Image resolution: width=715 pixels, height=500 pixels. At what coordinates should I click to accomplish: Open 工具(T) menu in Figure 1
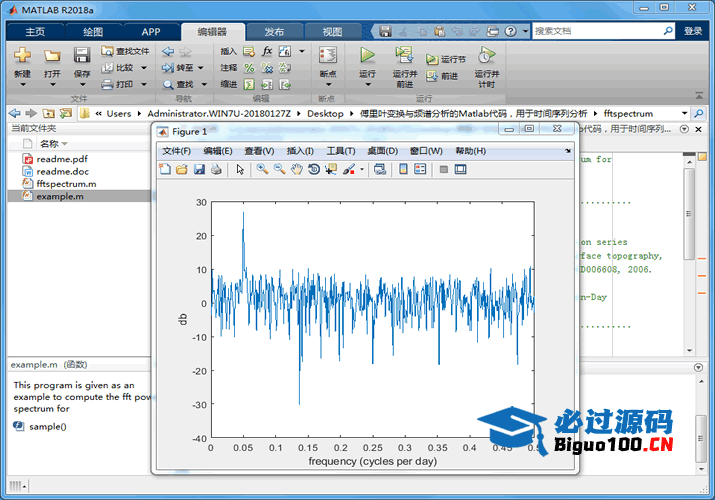click(341, 151)
